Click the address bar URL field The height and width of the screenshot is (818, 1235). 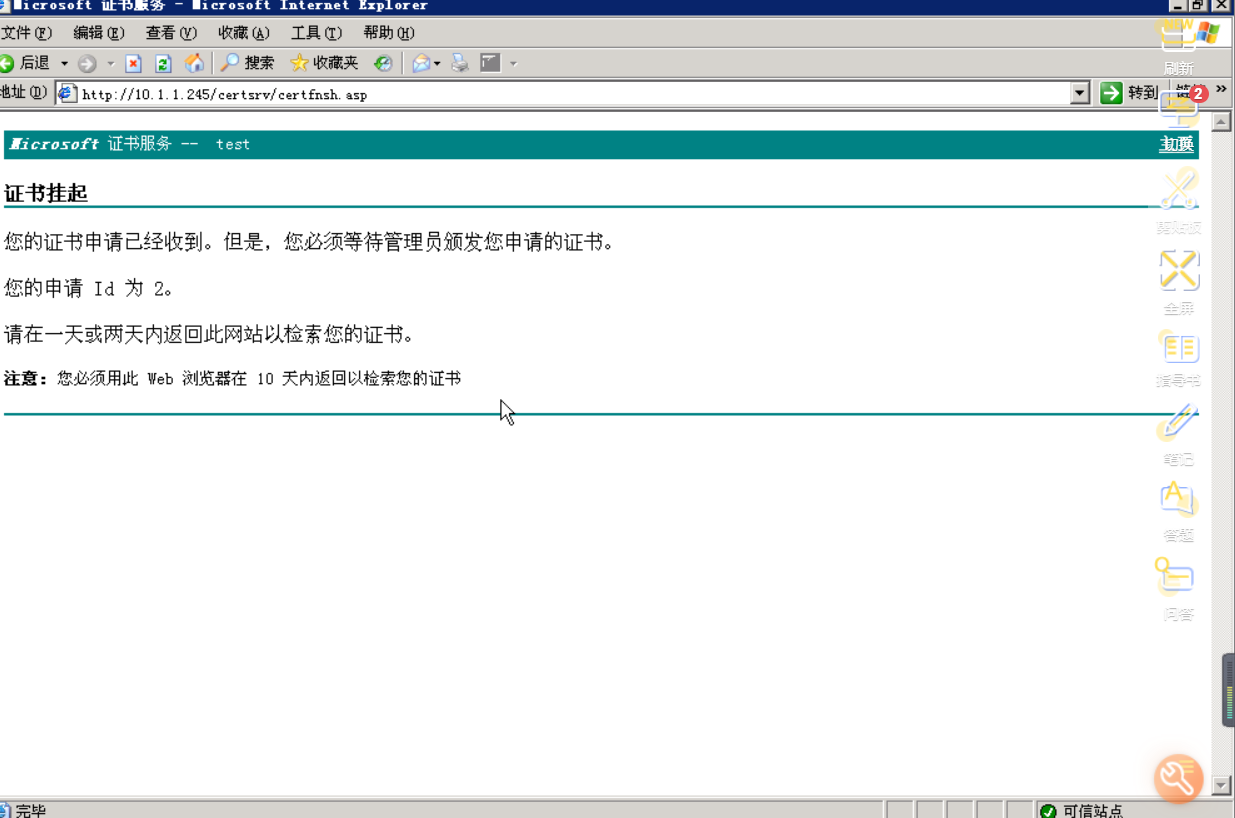(x=574, y=94)
